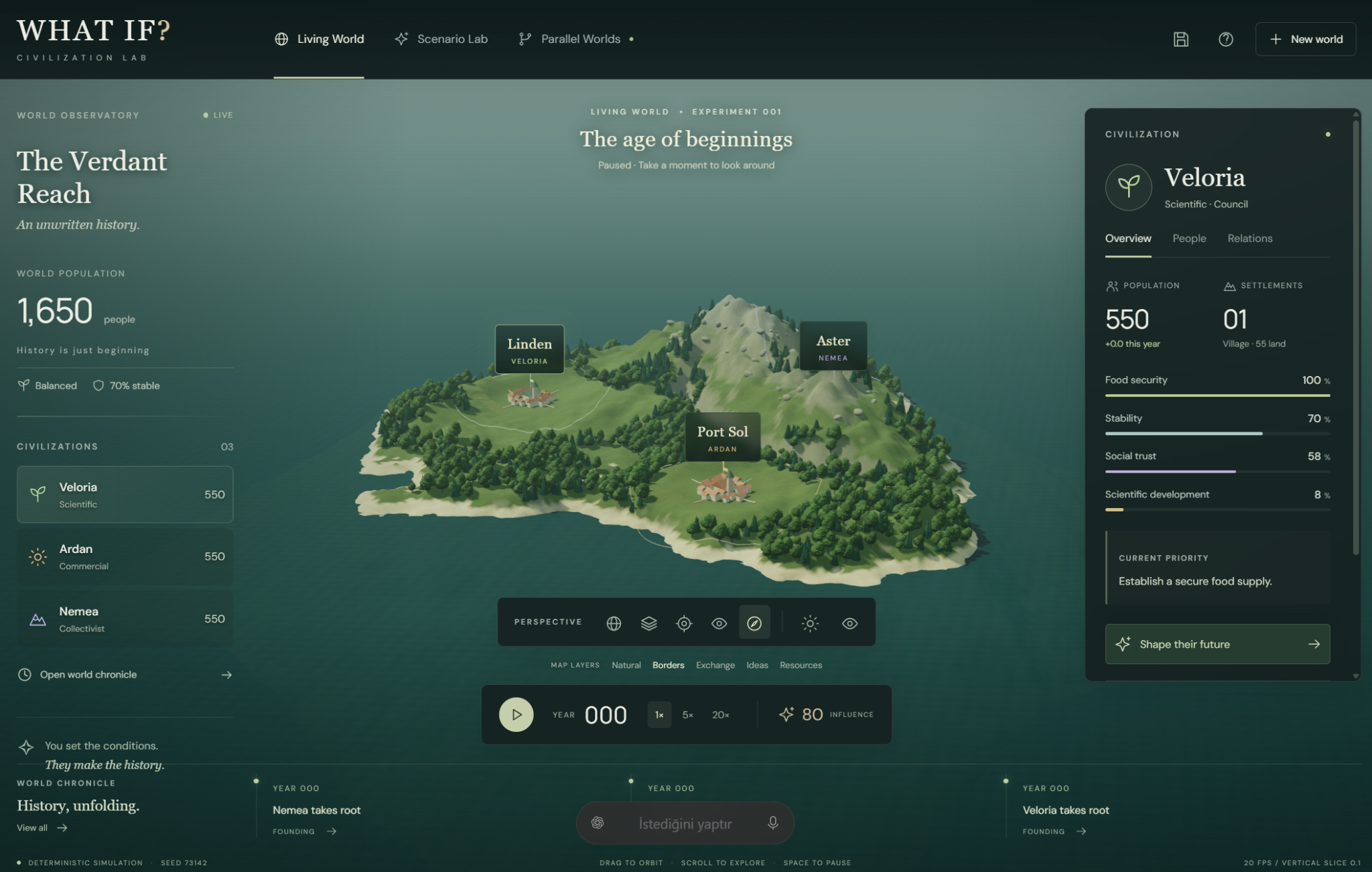Open the Scenario Lab tab

441,39
